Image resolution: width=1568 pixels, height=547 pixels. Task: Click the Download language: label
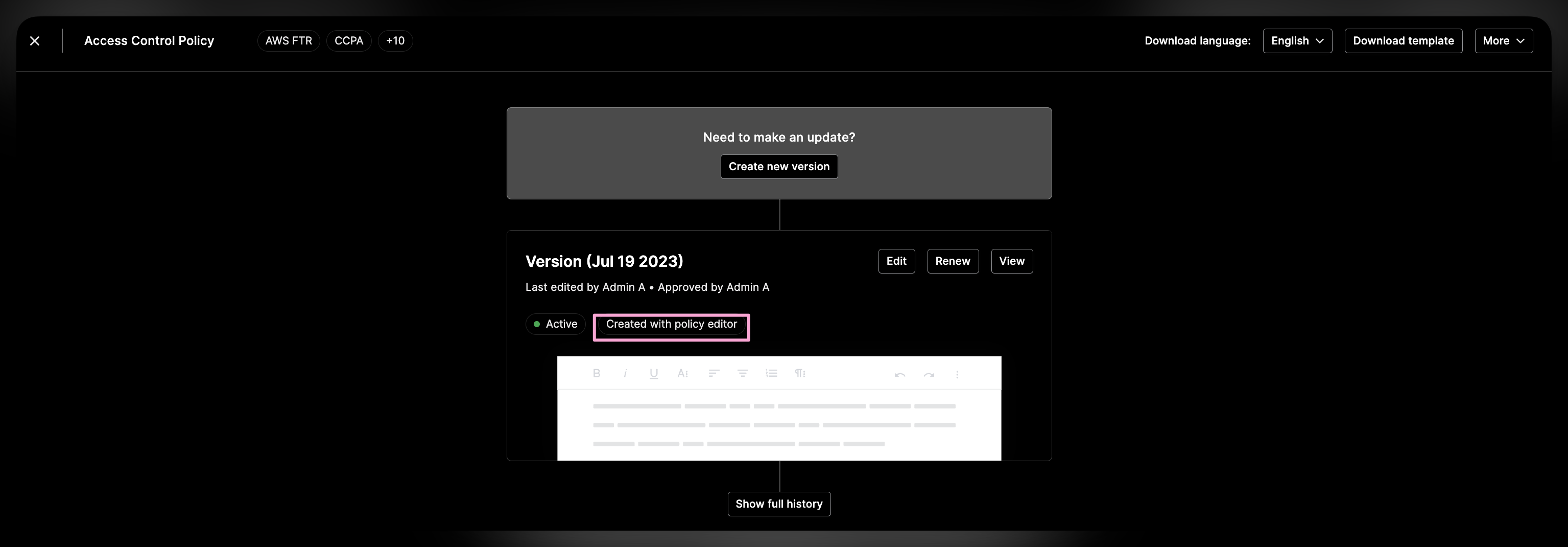(x=1197, y=41)
